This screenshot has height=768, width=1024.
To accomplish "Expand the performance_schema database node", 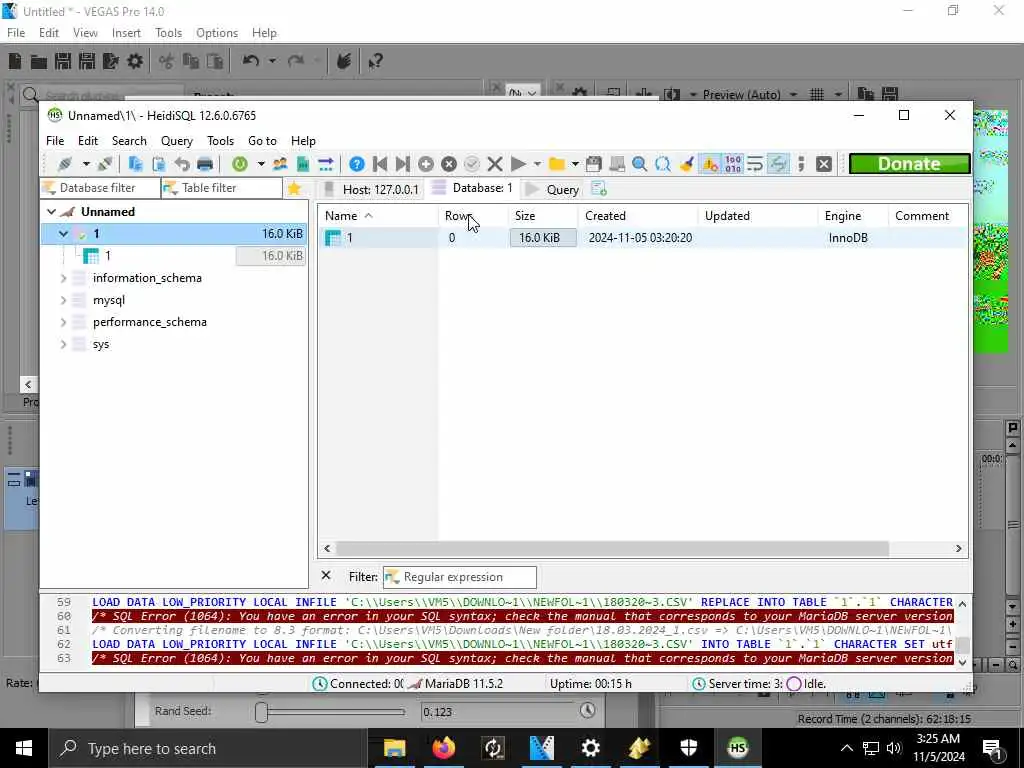I will coord(63,322).
